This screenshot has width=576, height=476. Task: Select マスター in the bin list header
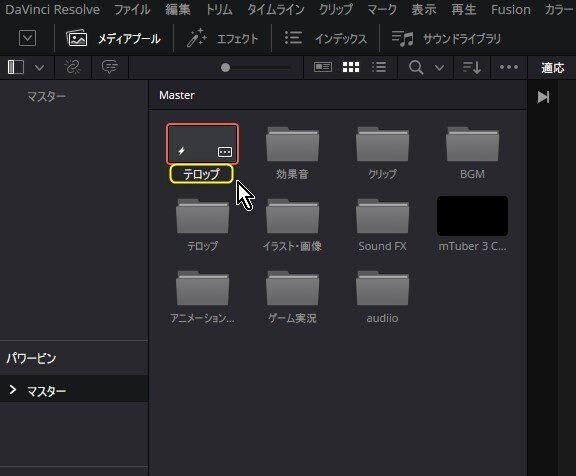pos(47,97)
